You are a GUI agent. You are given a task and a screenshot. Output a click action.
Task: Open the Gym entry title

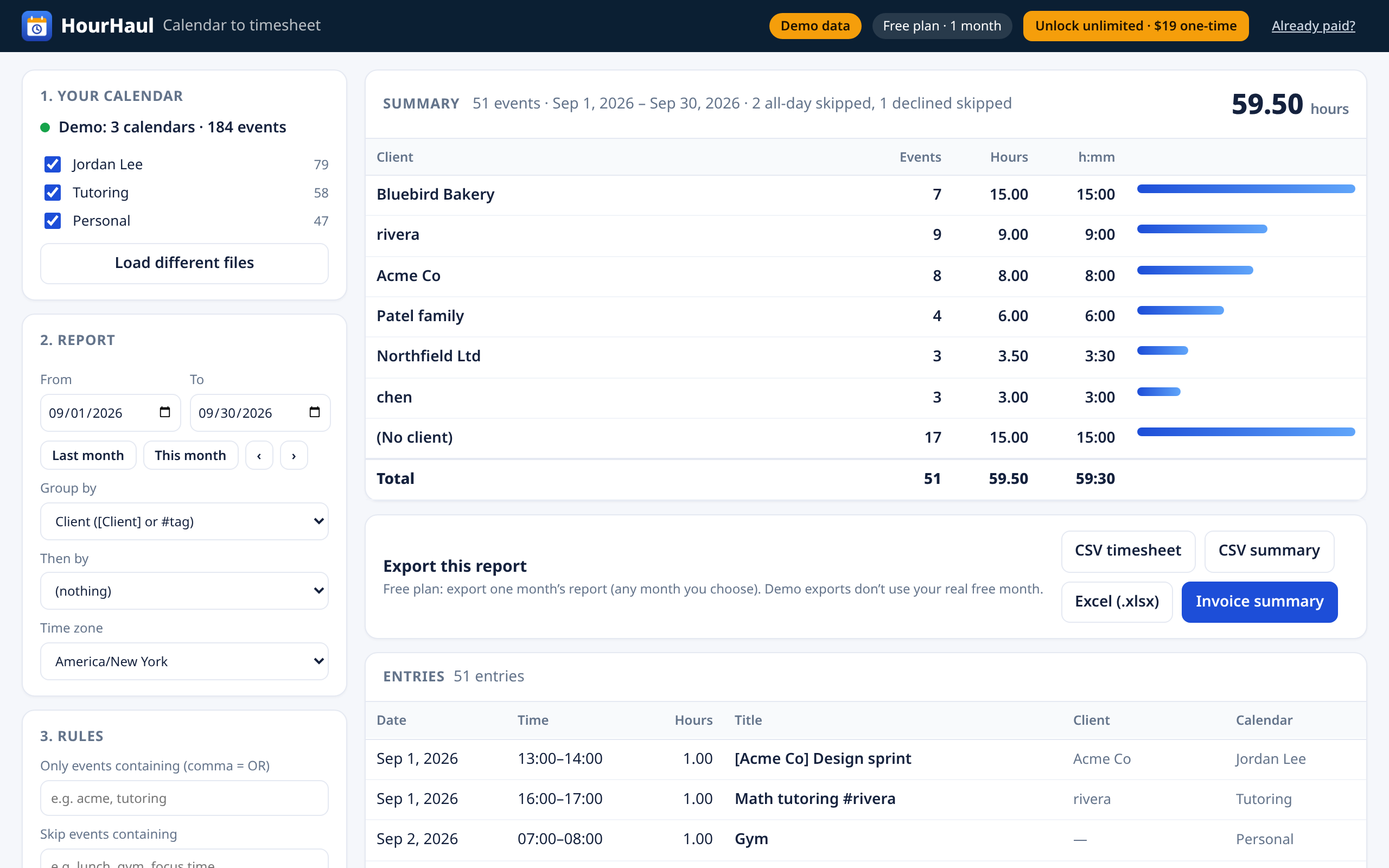click(x=751, y=839)
